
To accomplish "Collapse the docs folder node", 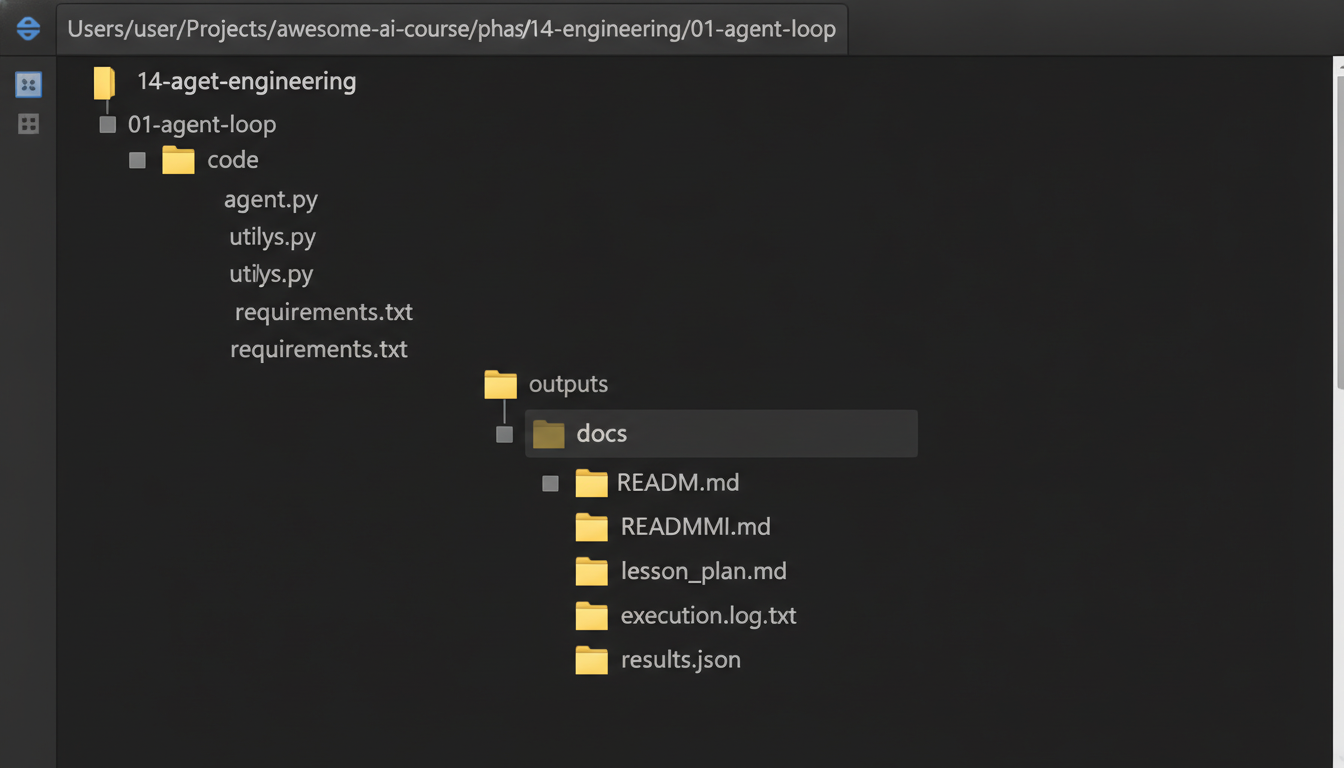I will tap(505, 434).
